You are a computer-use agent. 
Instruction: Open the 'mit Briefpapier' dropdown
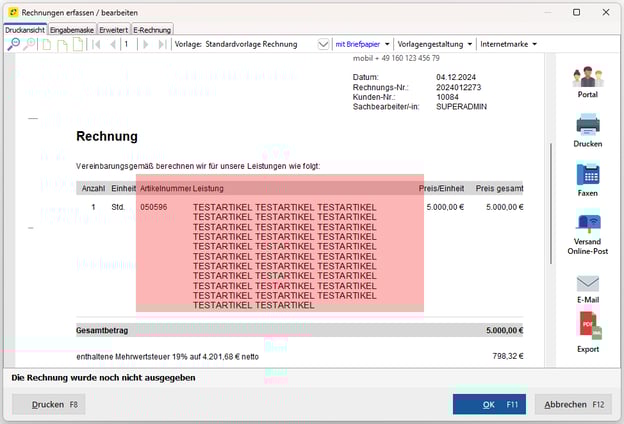[362, 45]
